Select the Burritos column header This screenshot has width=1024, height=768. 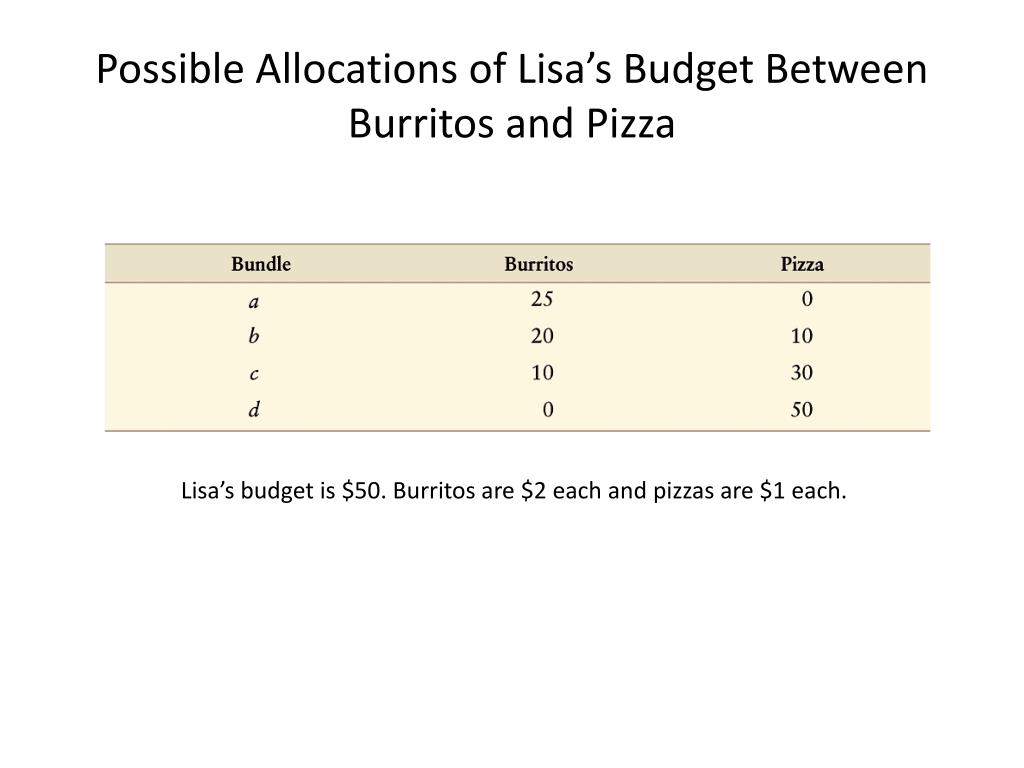(539, 264)
